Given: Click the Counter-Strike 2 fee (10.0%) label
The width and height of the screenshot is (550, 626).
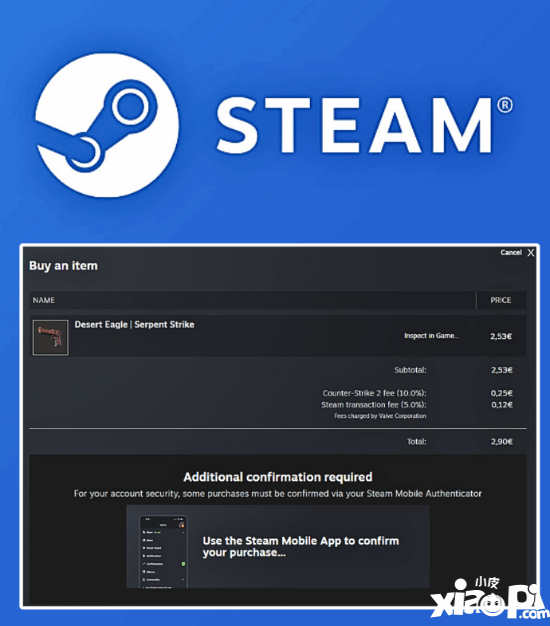Looking at the screenshot, I should 374,393.
